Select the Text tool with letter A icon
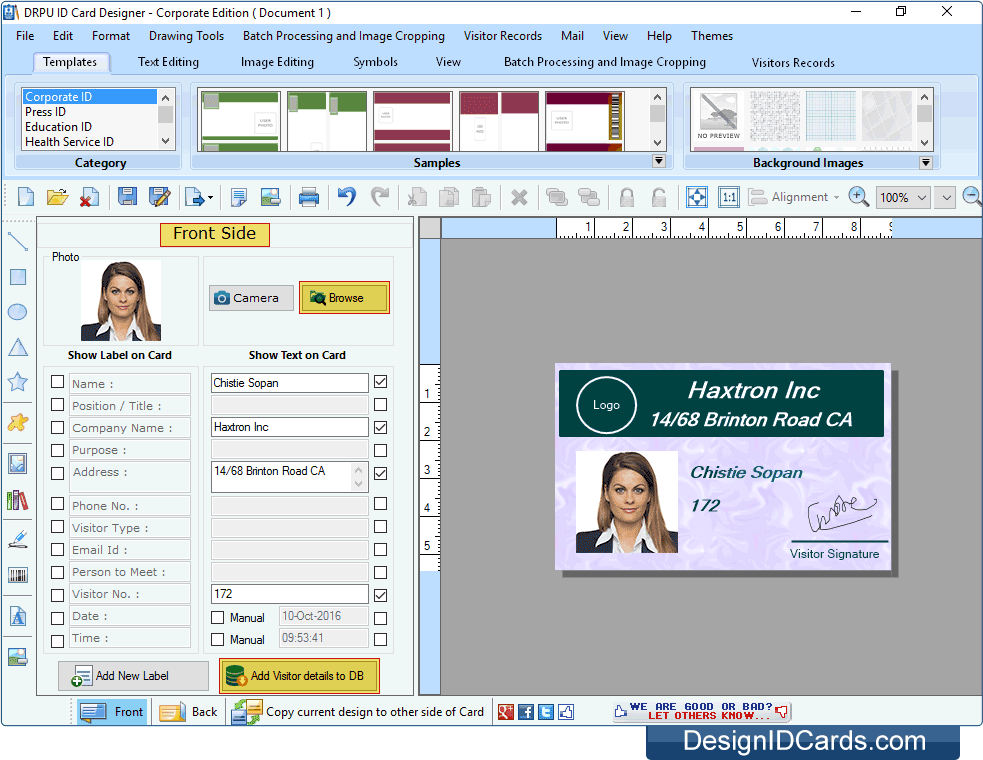Image resolution: width=983 pixels, height=760 pixels. coord(18,616)
